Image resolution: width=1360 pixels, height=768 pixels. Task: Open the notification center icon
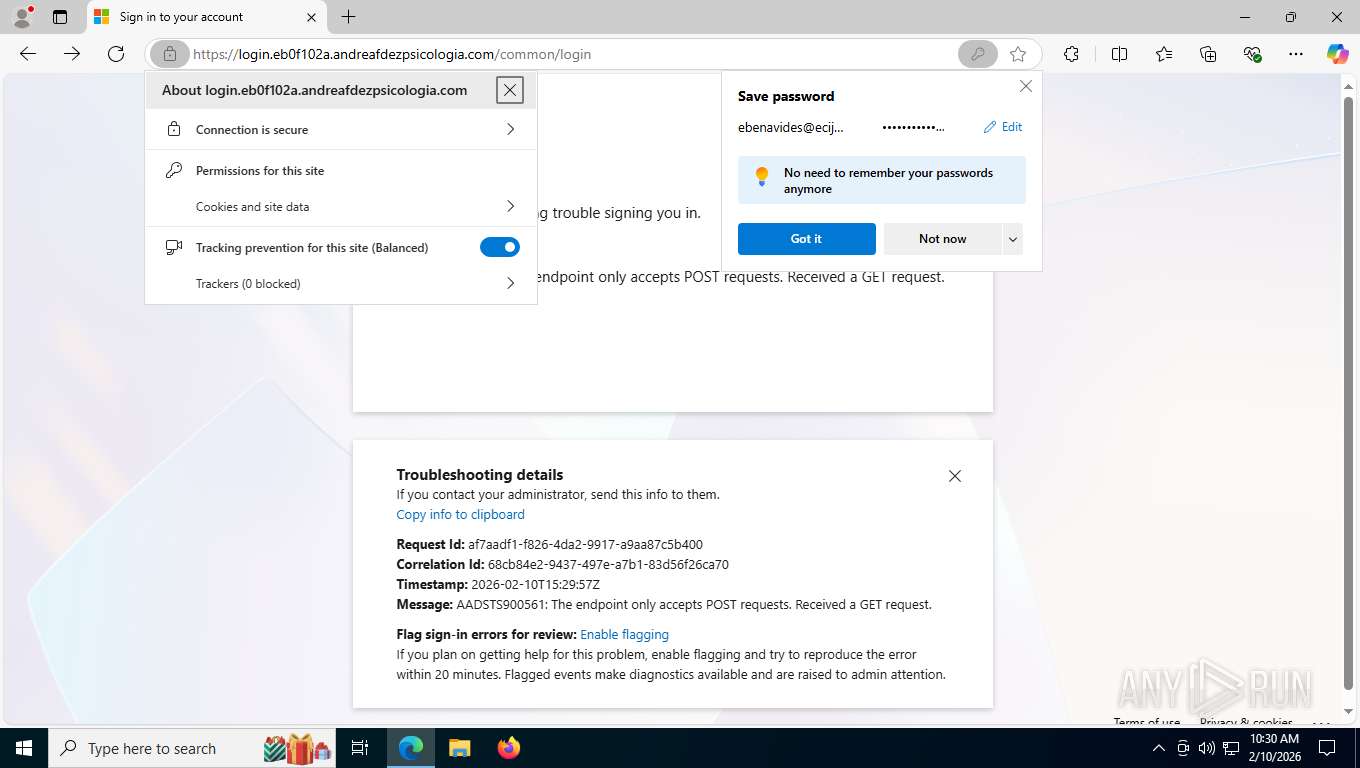point(1327,748)
